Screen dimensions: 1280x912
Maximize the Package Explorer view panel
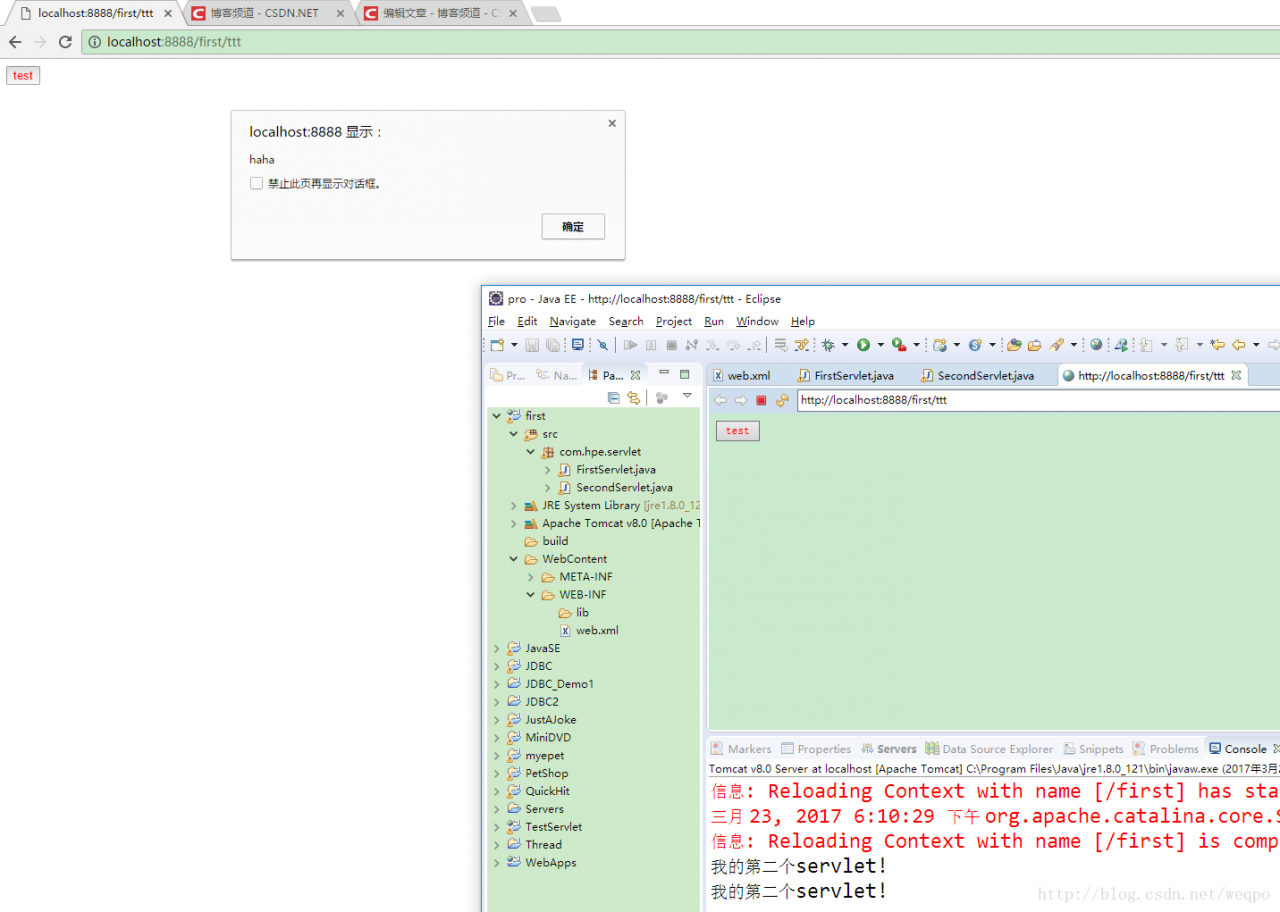coord(685,374)
